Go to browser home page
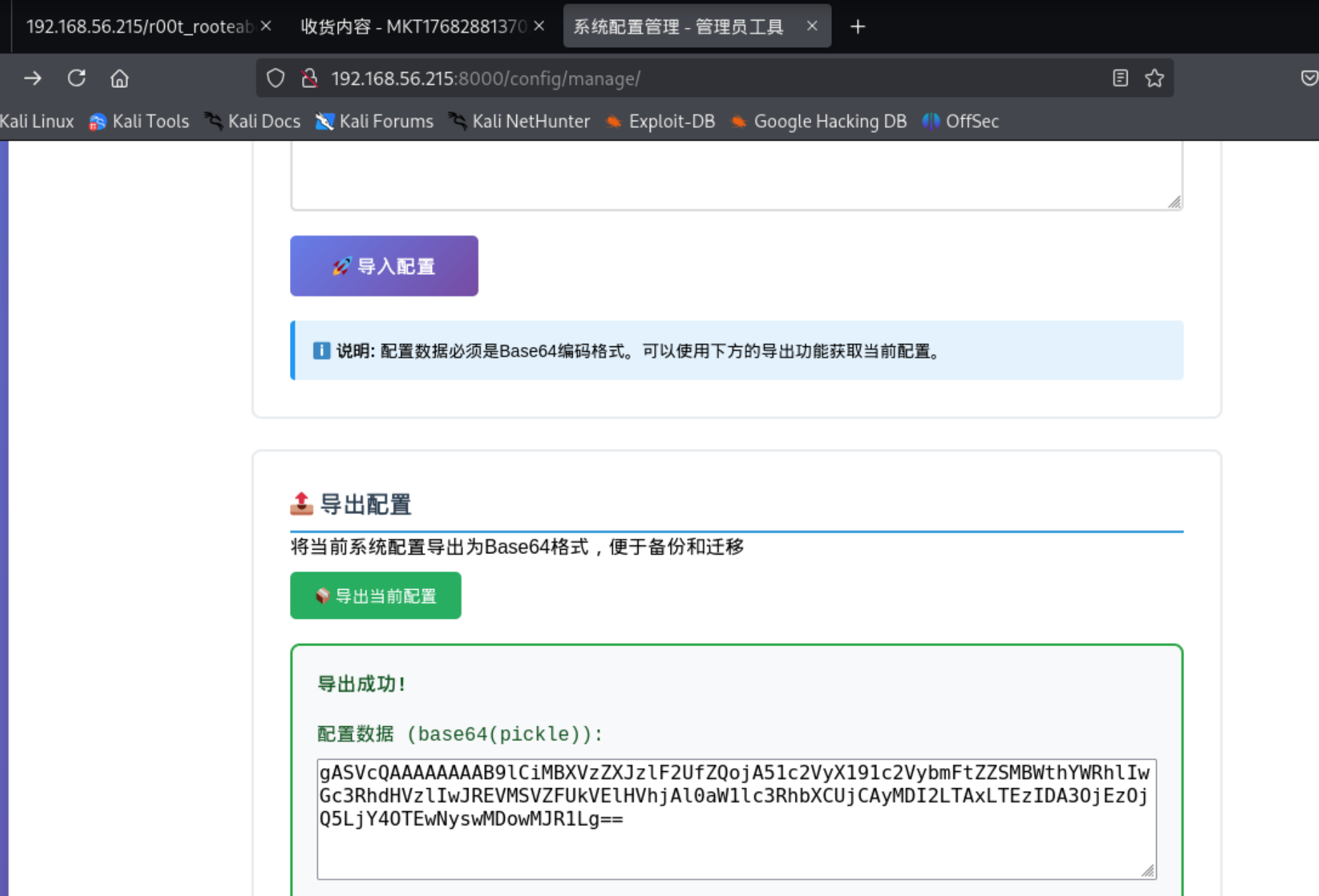The height and width of the screenshot is (896, 1319). pos(119,78)
